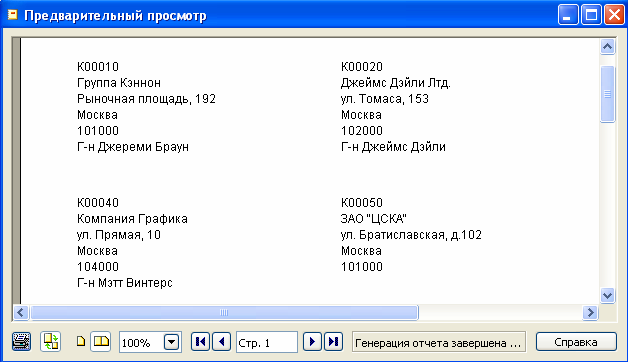The width and height of the screenshot is (628, 362).
Task: Go to previous page arrow
Action: 221,342
